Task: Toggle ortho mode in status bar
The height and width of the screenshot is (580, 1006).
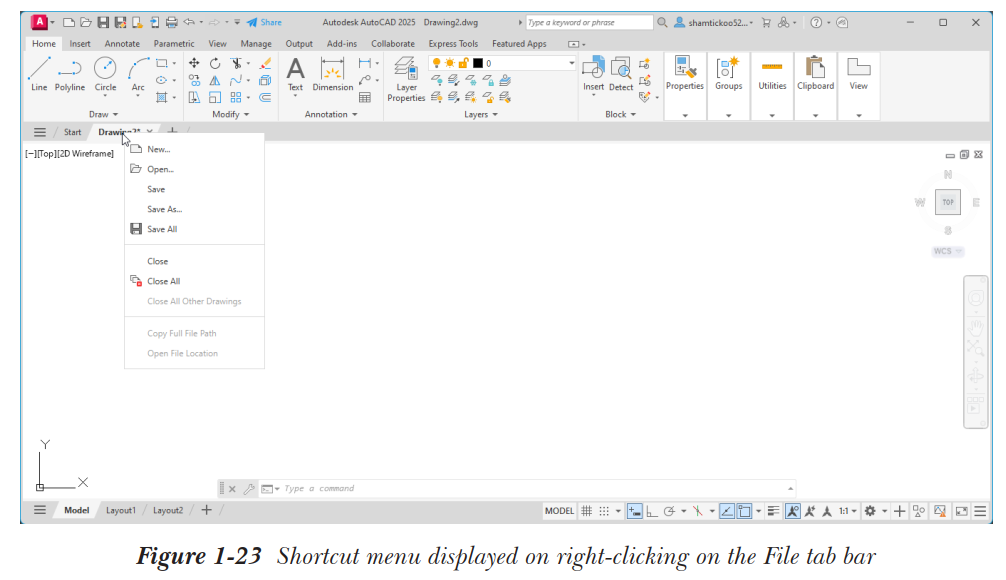Action: (x=652, y=511)
